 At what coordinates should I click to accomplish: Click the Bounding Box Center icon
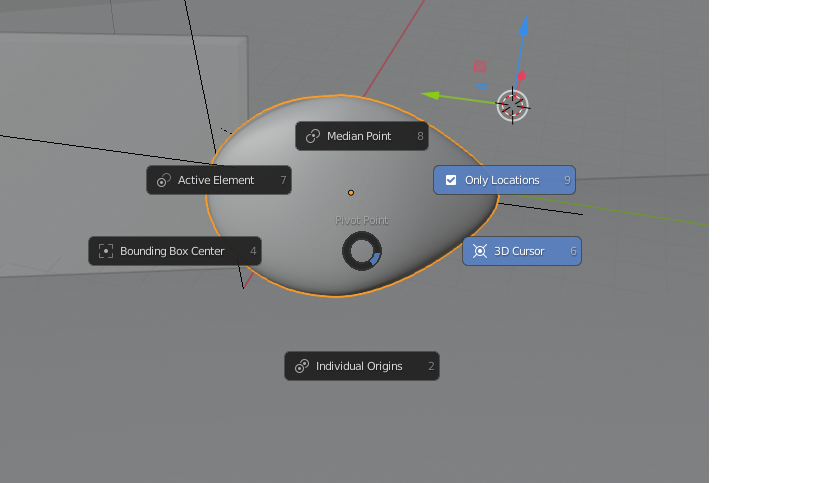coord(106,251)
